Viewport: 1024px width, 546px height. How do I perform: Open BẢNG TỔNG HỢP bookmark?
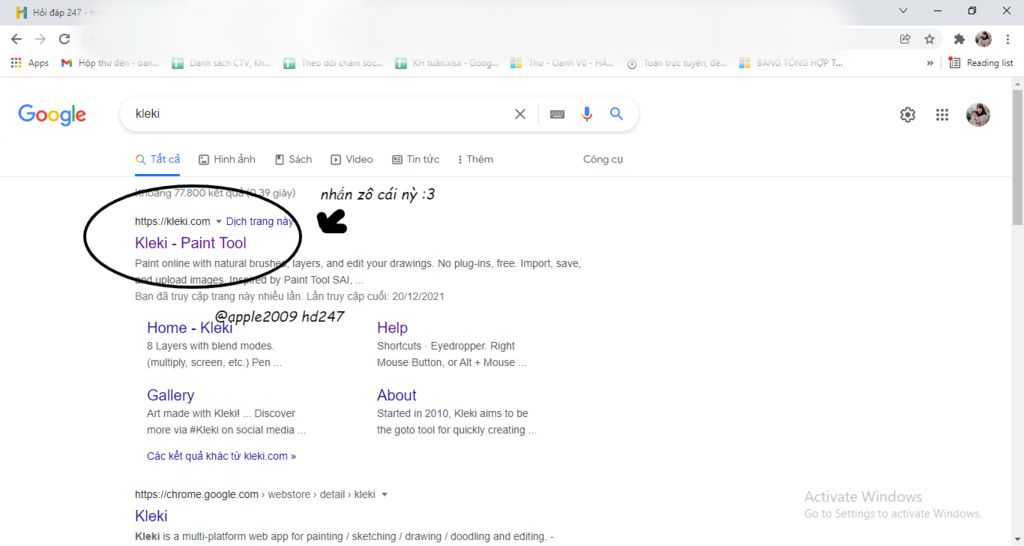click(x=791, y=63)
